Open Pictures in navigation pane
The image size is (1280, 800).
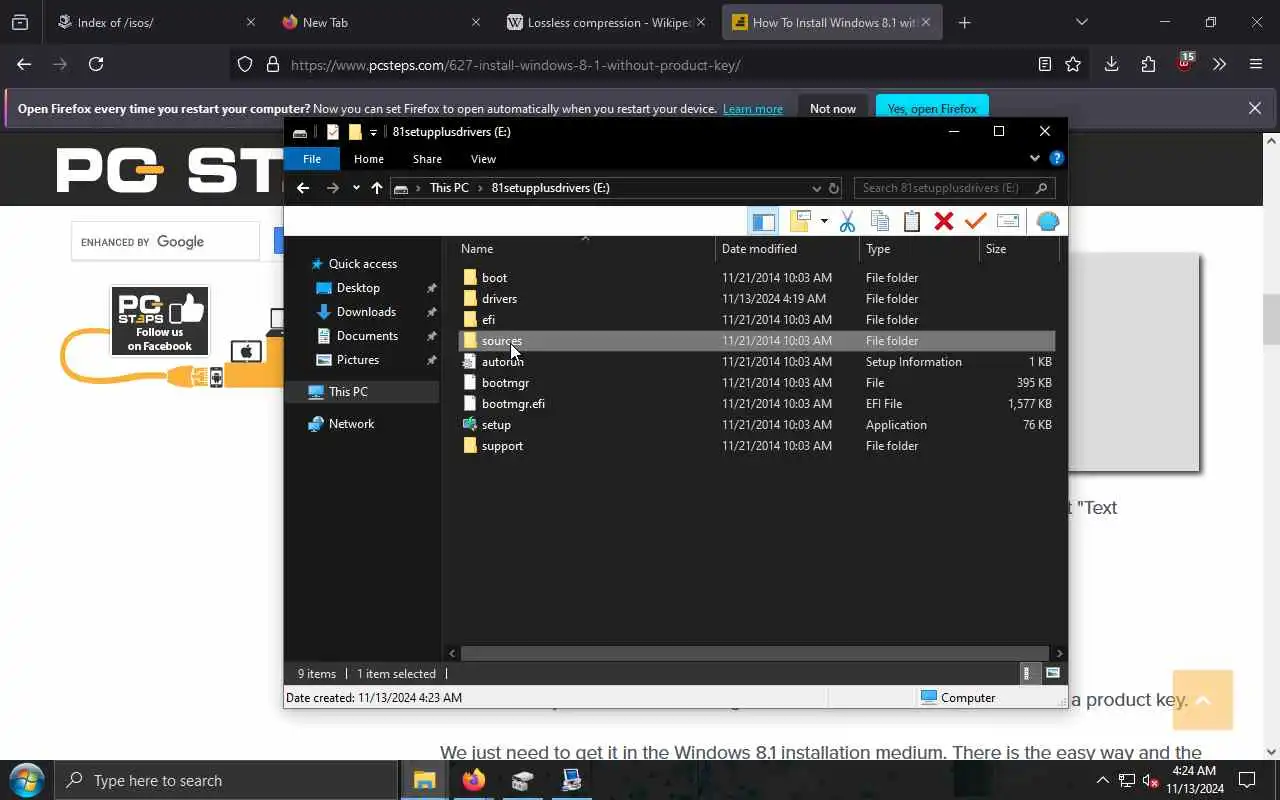(358, 360)
